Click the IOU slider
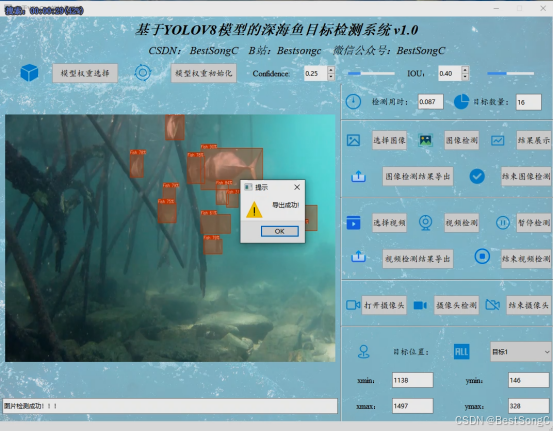The height and width of the screenshot is (432, 554). point(511,73)
